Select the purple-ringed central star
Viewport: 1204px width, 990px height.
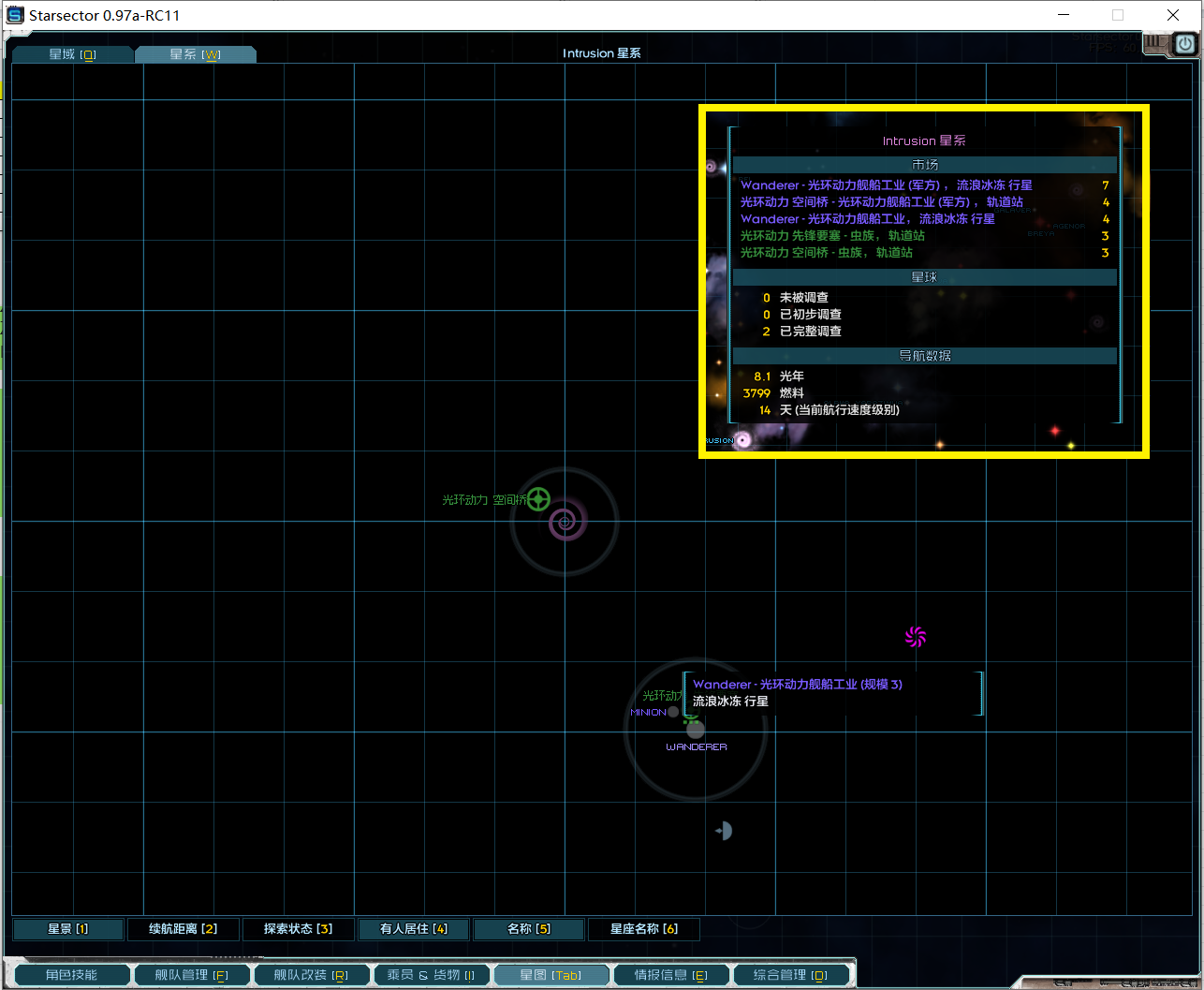pos(565,522)
